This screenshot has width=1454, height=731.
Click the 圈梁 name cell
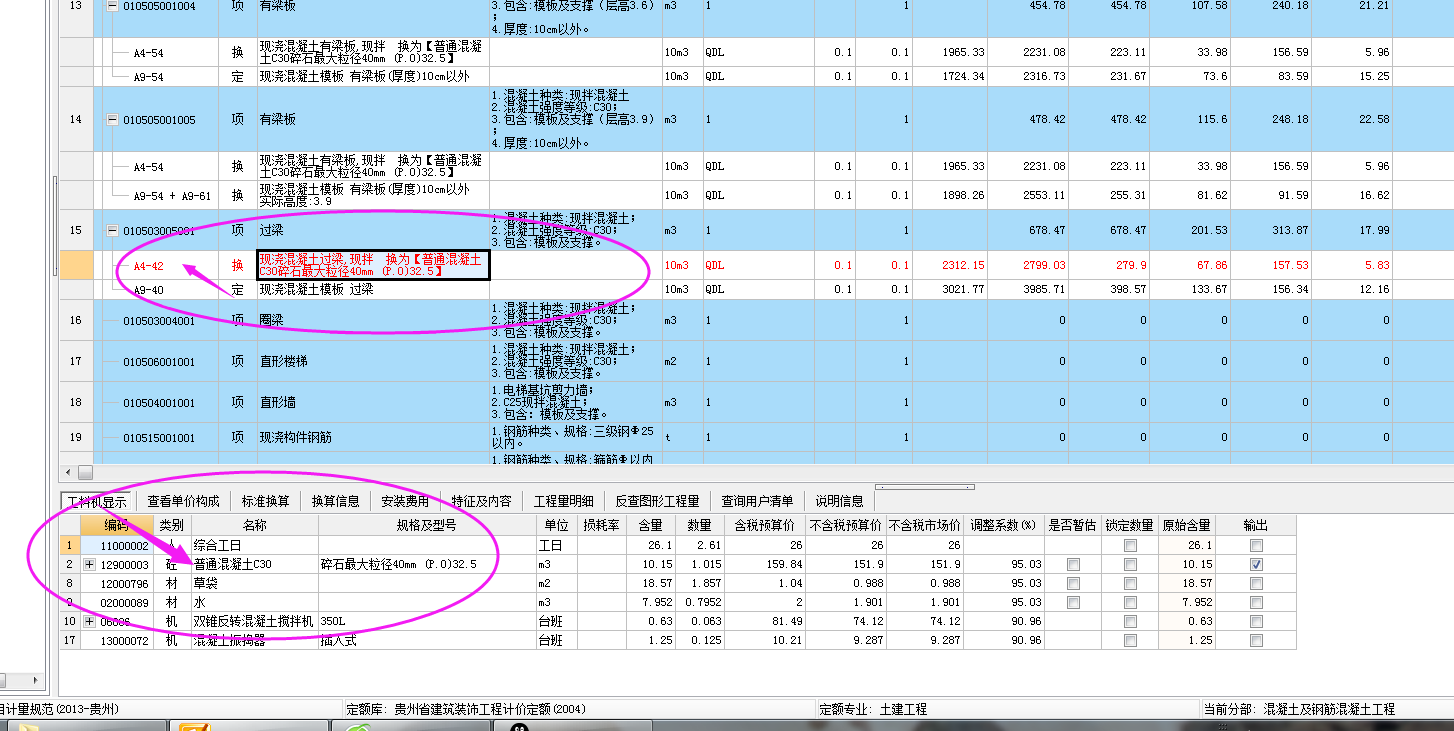tap(372, 321)
